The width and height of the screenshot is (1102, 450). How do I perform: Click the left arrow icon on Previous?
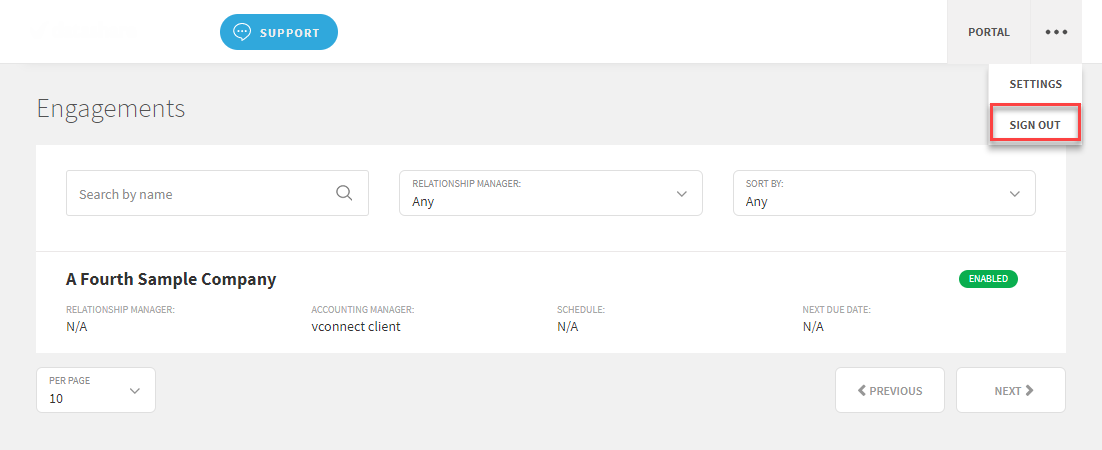tap(862, 391)
